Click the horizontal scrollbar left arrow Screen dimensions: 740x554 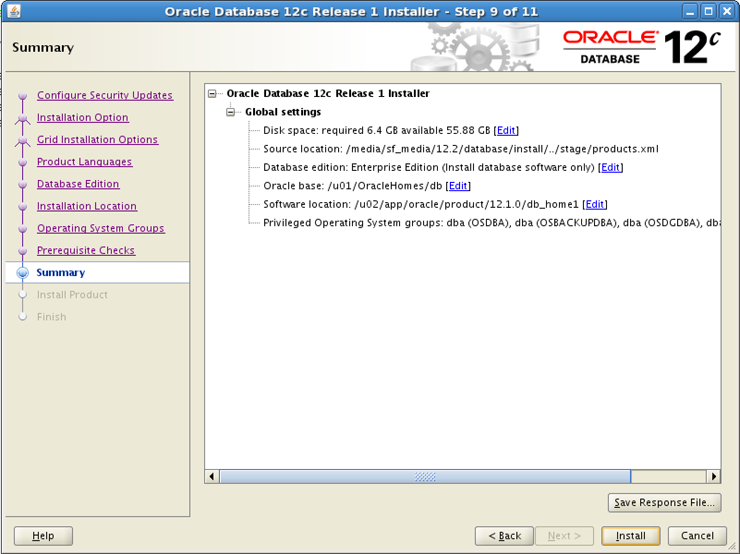tap(212, 477)
